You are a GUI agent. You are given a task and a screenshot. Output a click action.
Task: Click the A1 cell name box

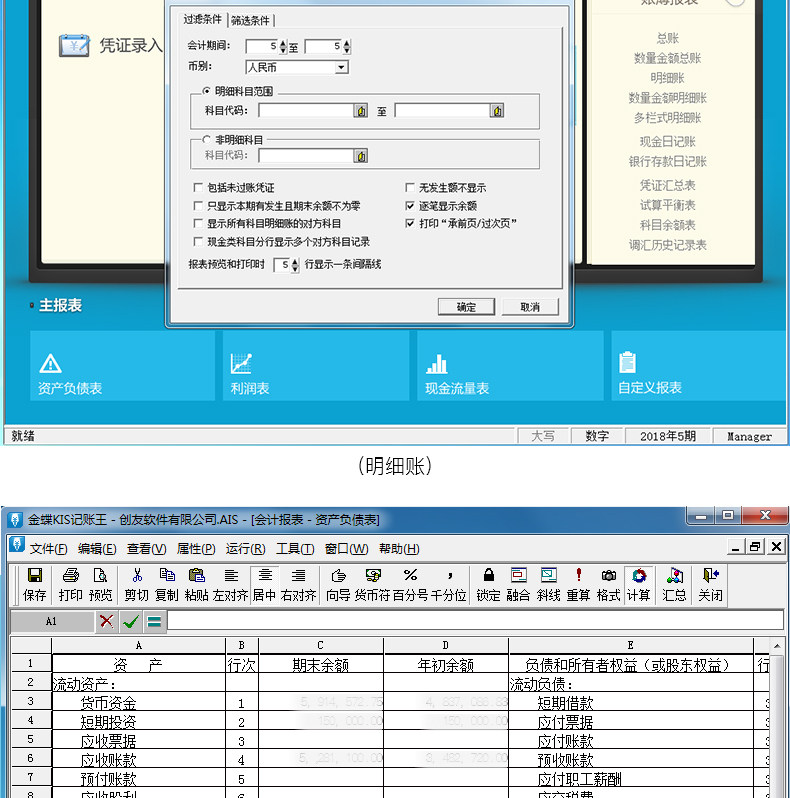[x=51, y=621]
